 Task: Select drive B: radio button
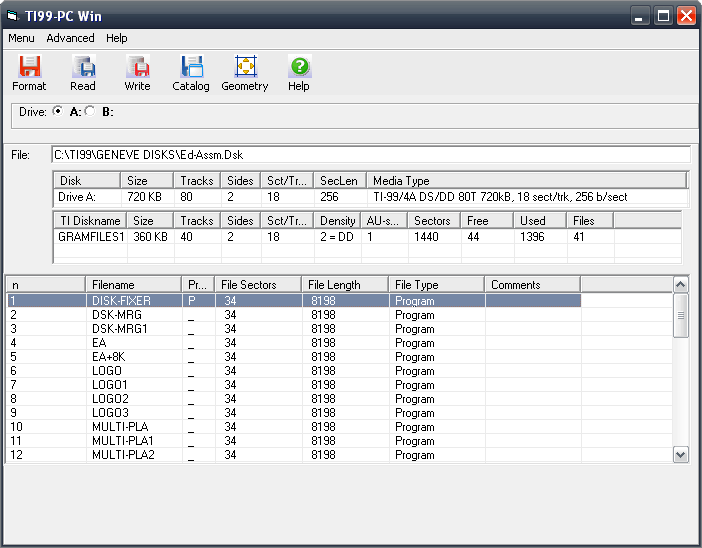tap(90, 111)
